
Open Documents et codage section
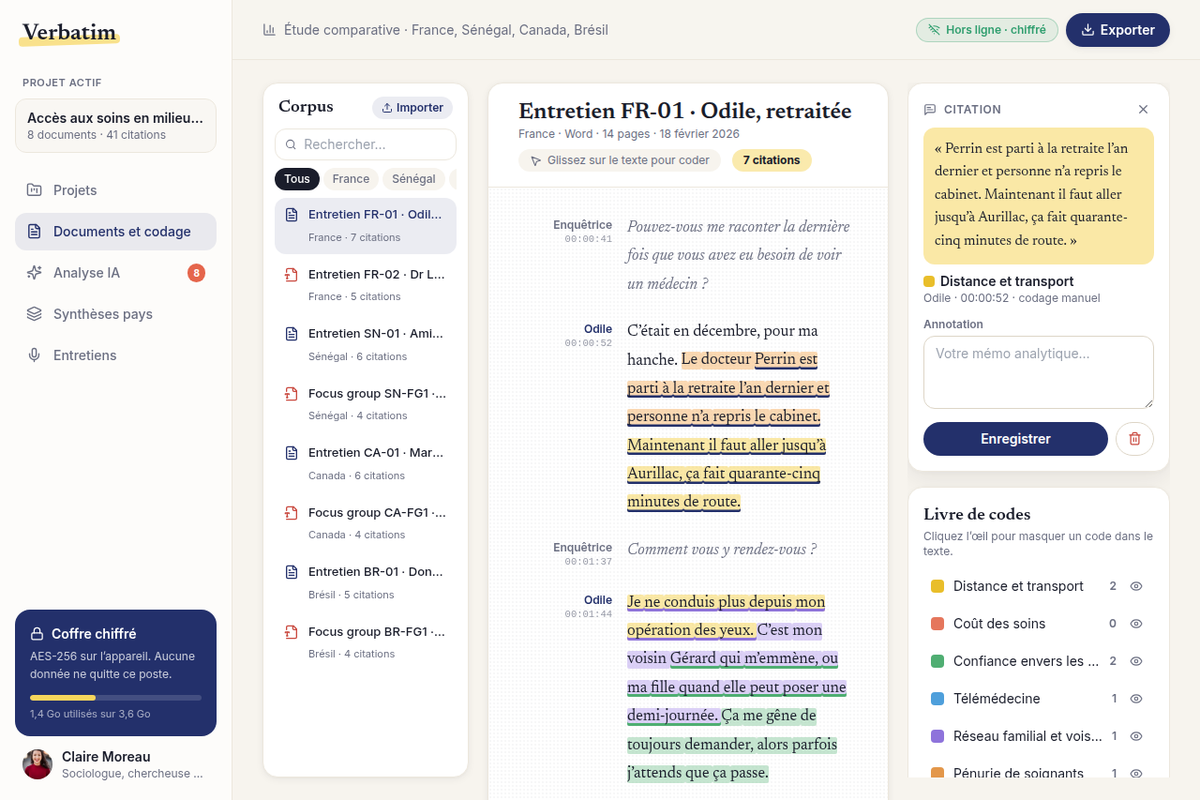(x=115, y=231)
